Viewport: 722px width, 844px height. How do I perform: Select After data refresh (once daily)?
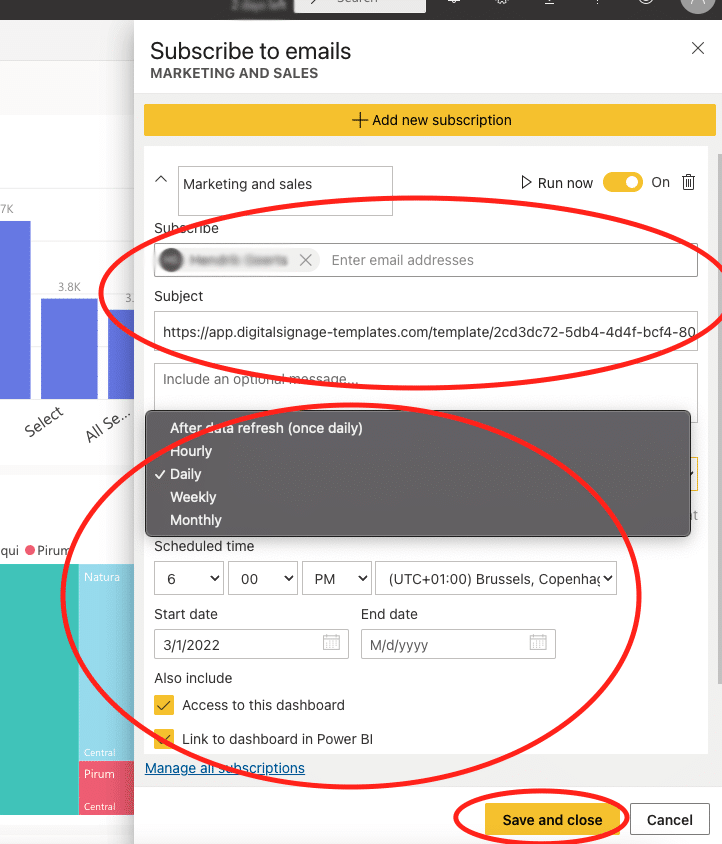click(418, 428)
